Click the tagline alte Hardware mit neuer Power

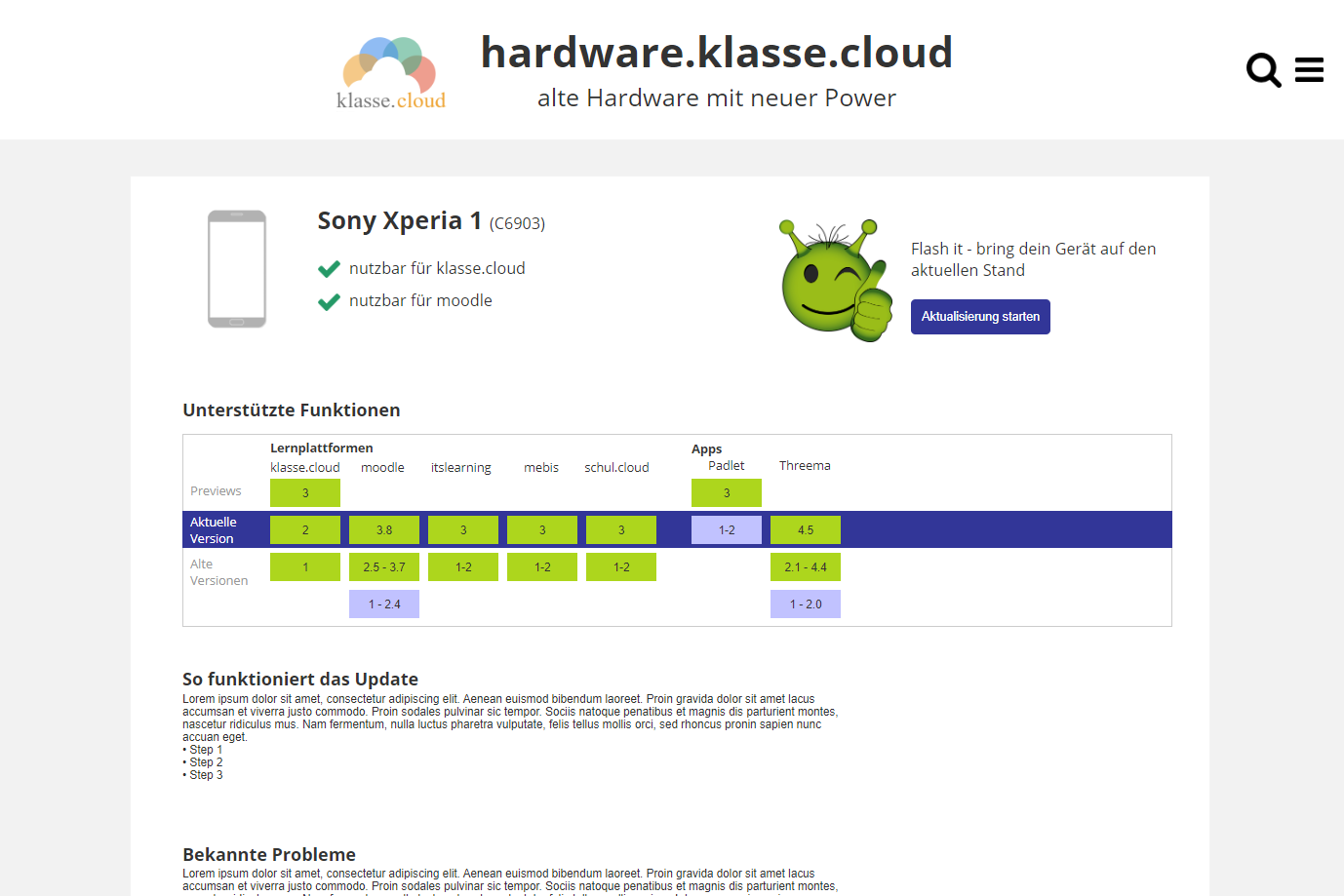click(x=717, y=98)
